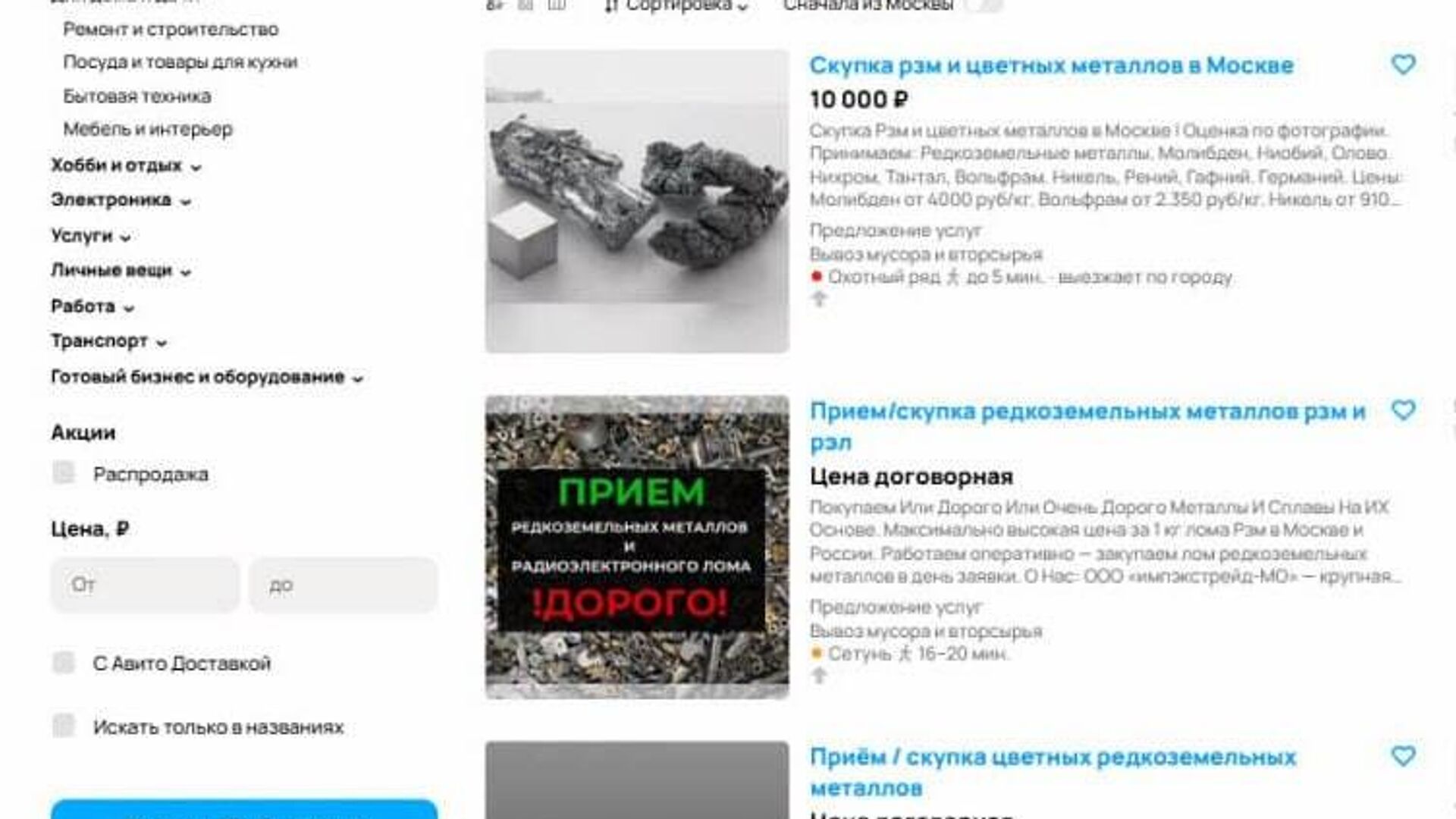The width and height of the screenshot is (1456, 819).
Task: Open Приём / скупка цветных редкоземельных металлов listing
Action: pyautogui.click(x=1053, y=772)
